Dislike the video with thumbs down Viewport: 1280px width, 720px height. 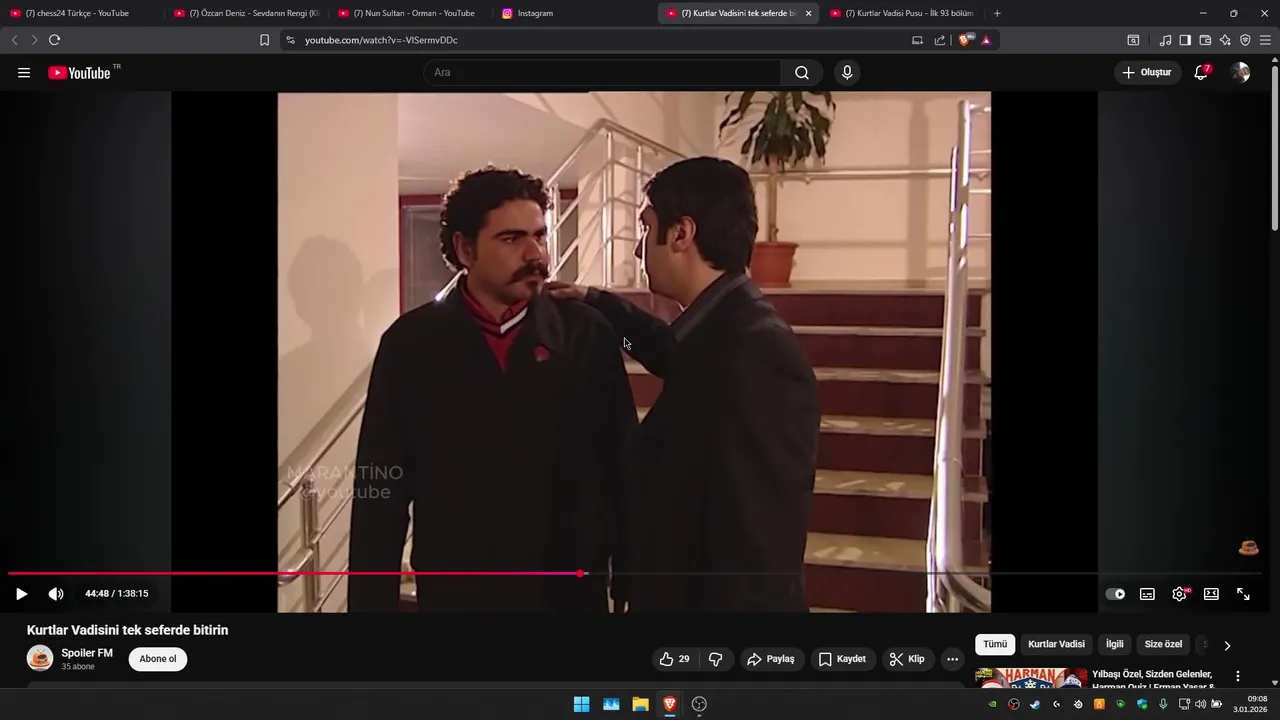click(716, 659)
